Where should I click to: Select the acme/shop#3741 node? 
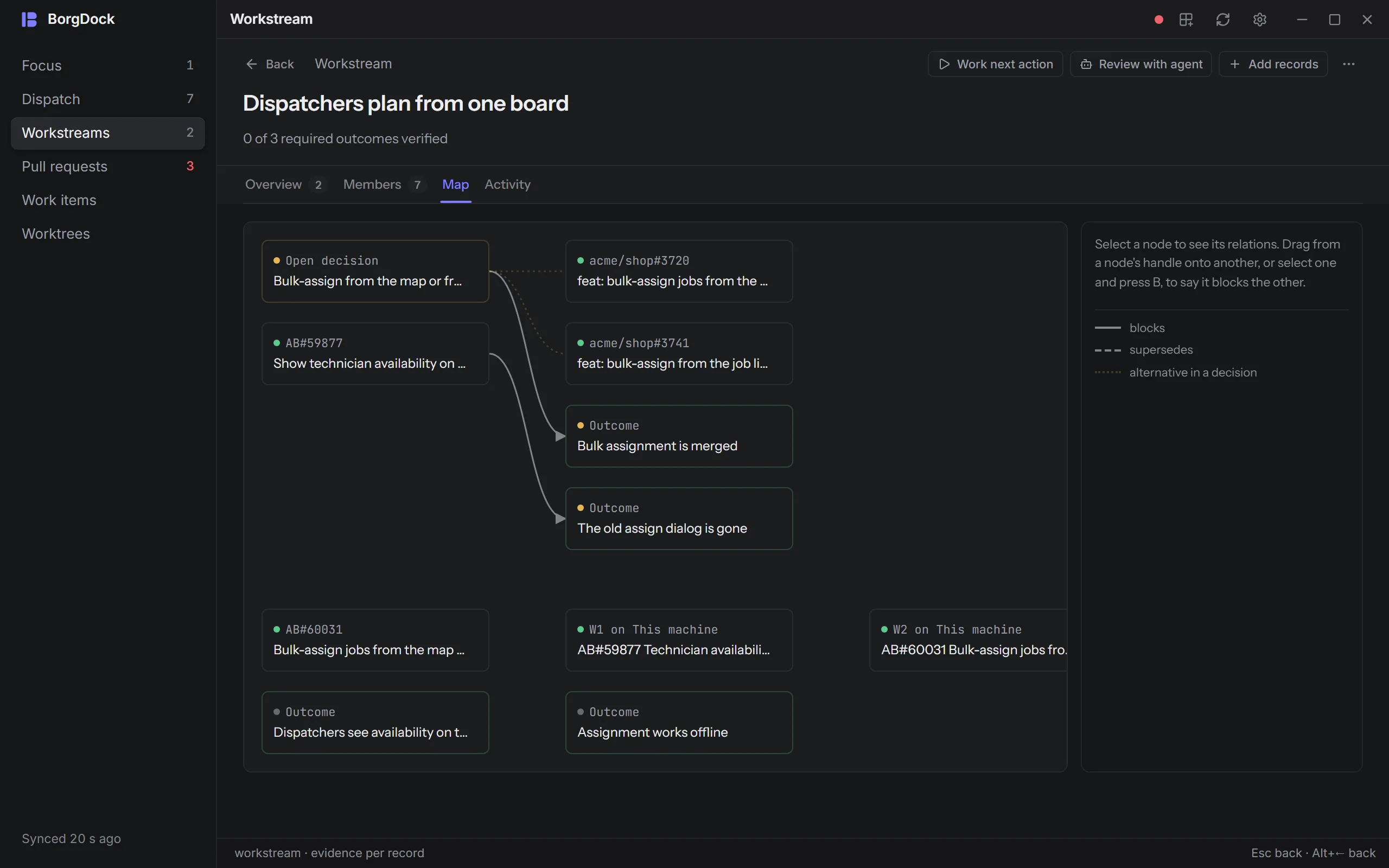click(x=679, y=354)
